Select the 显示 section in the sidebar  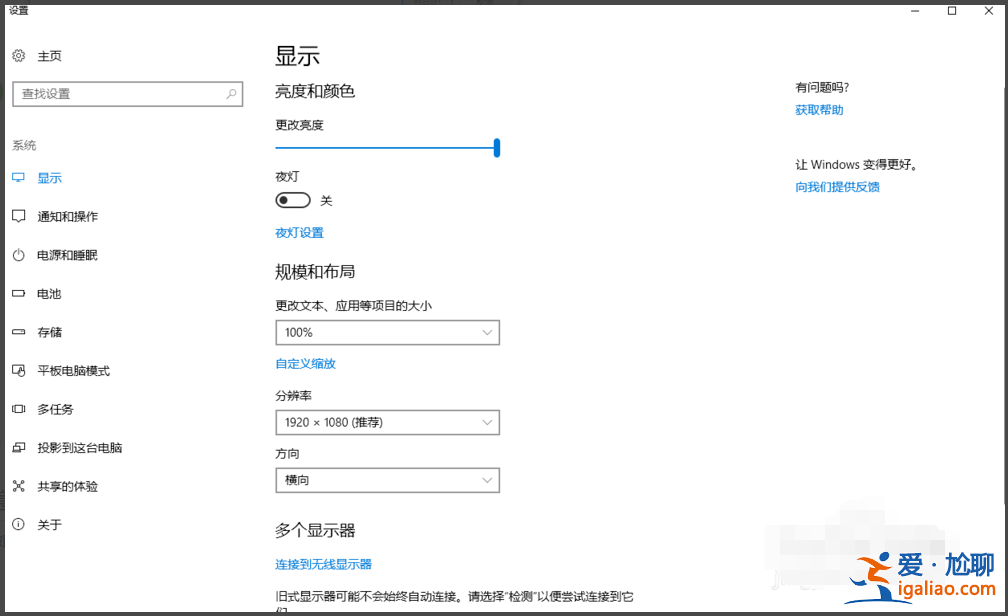pyautogui.click(x=51, y=177)
